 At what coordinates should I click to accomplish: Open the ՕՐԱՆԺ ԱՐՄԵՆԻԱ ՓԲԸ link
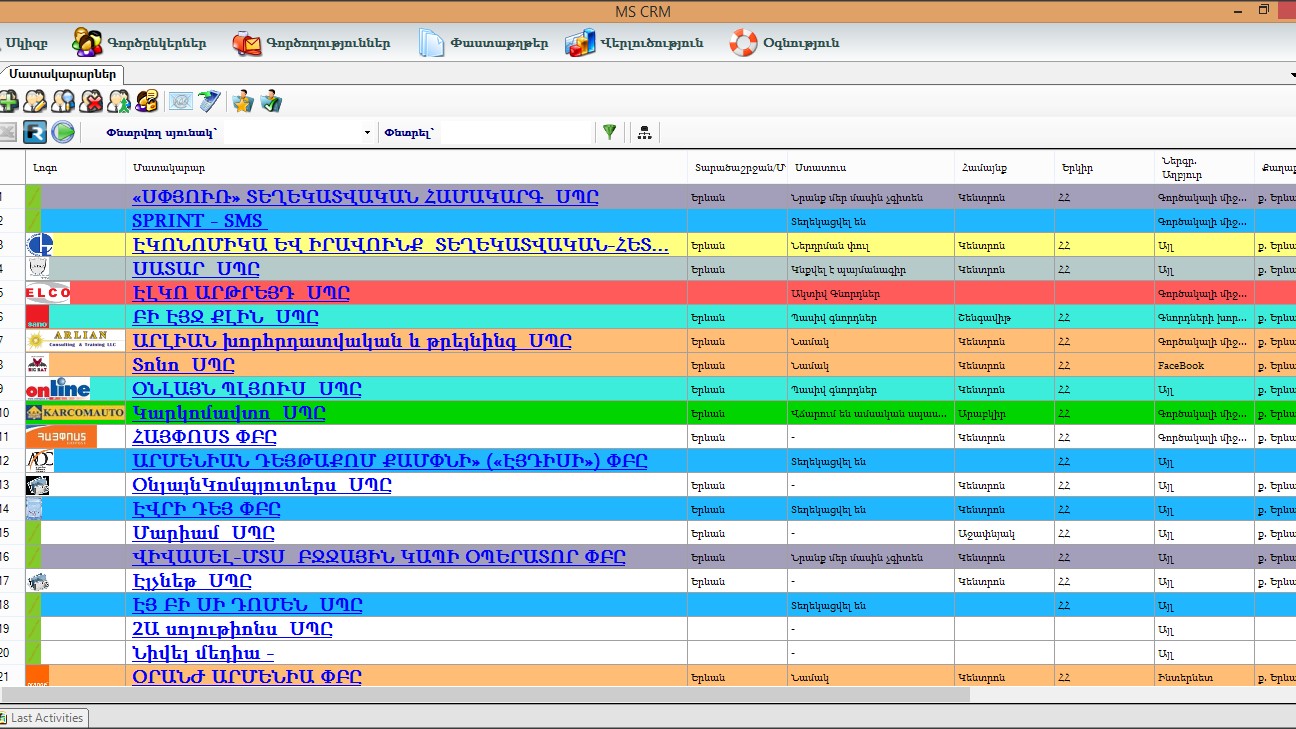tap(247, 677)
